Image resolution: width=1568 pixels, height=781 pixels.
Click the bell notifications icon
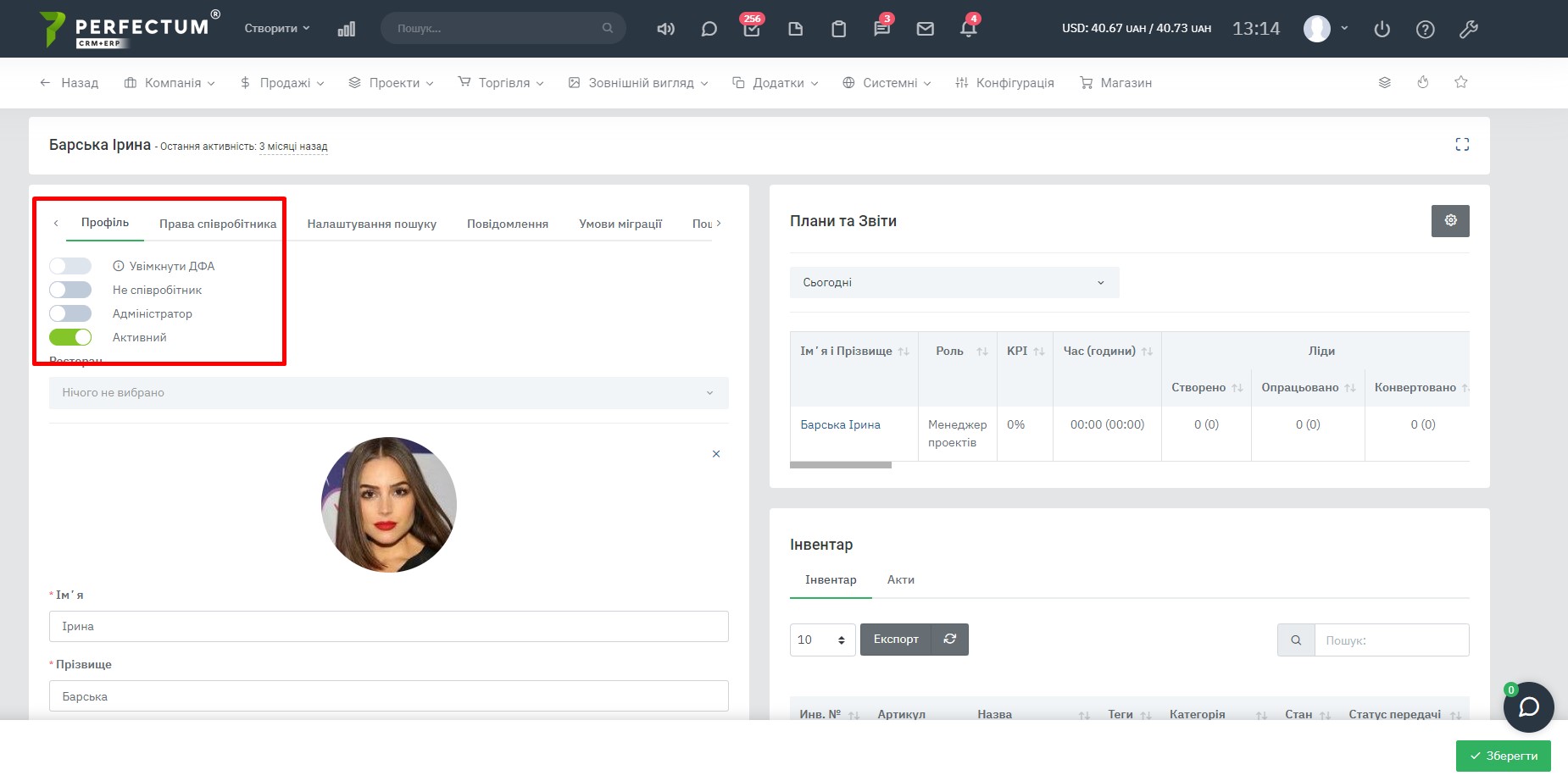(968, 29)
